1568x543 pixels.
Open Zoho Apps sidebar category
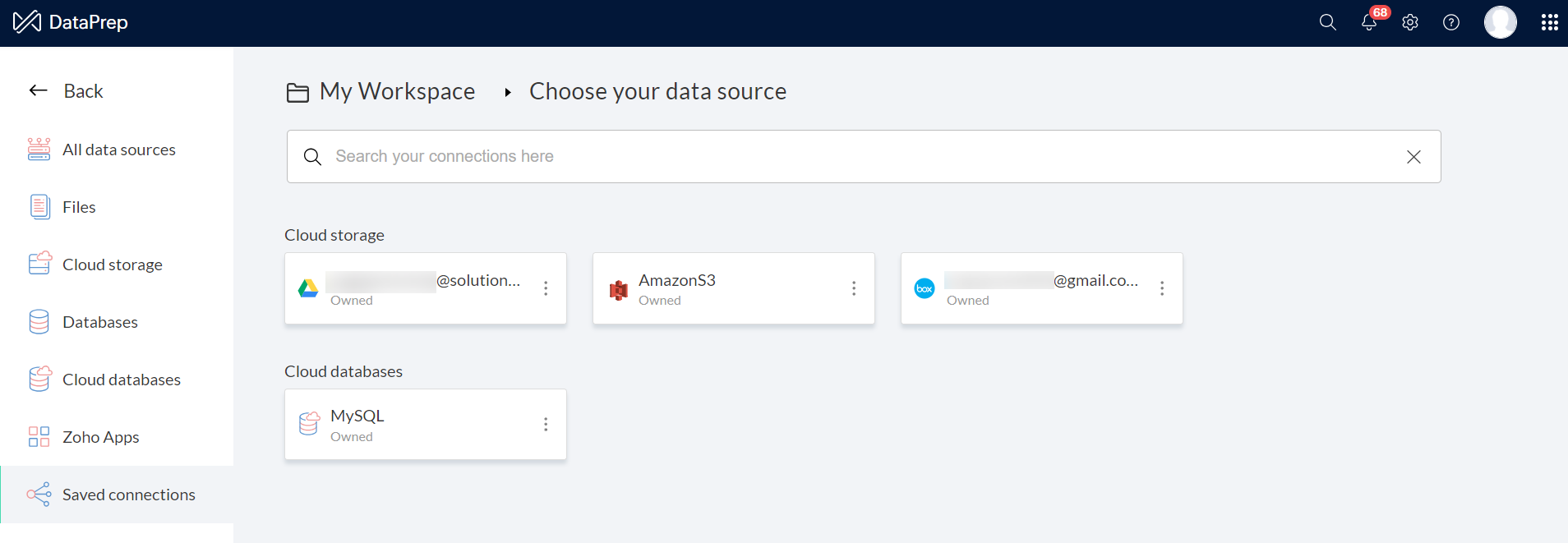coord(100,437)
